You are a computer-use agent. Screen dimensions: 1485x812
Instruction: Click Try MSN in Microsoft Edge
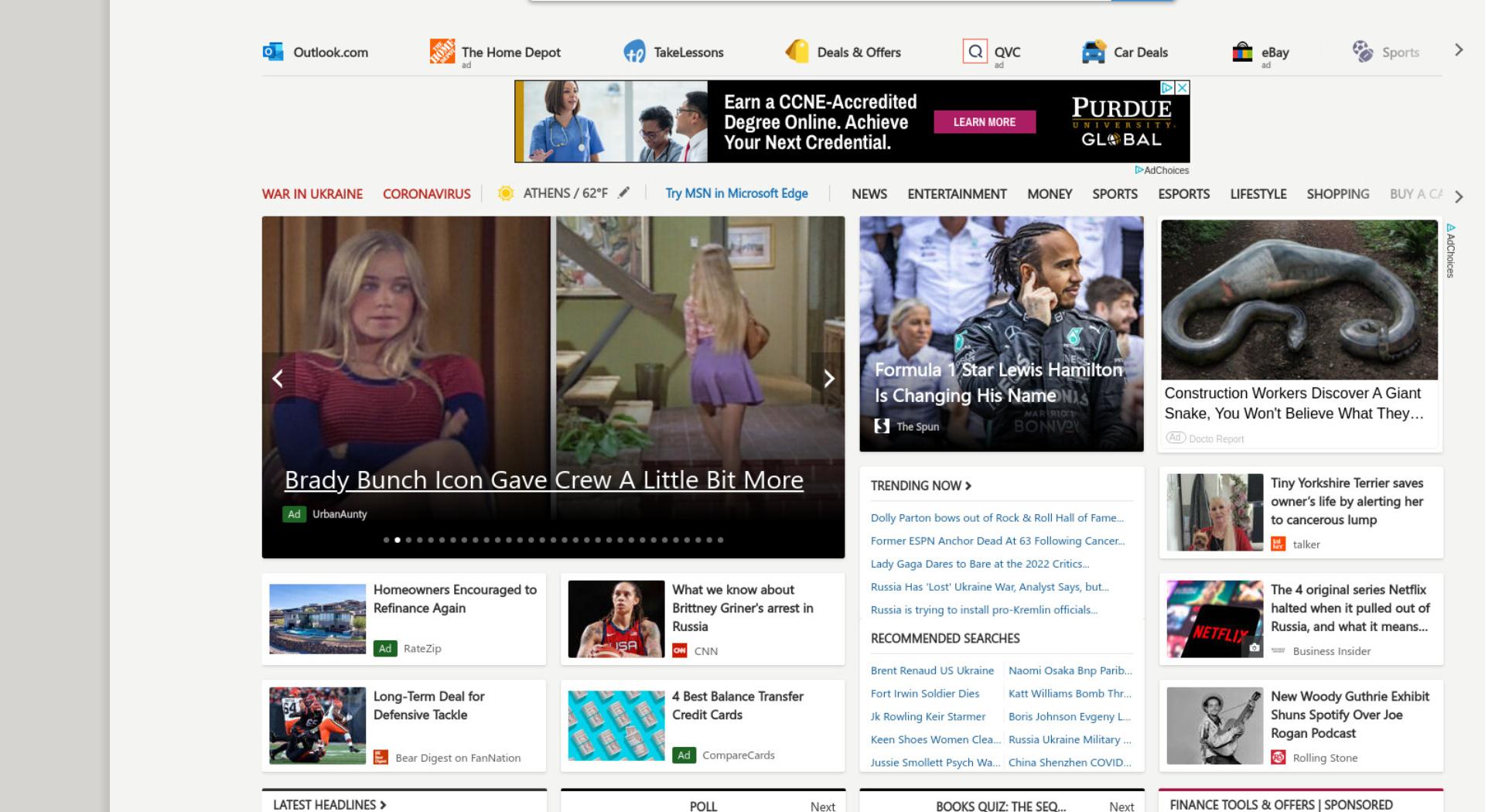(x=736, y=193)
